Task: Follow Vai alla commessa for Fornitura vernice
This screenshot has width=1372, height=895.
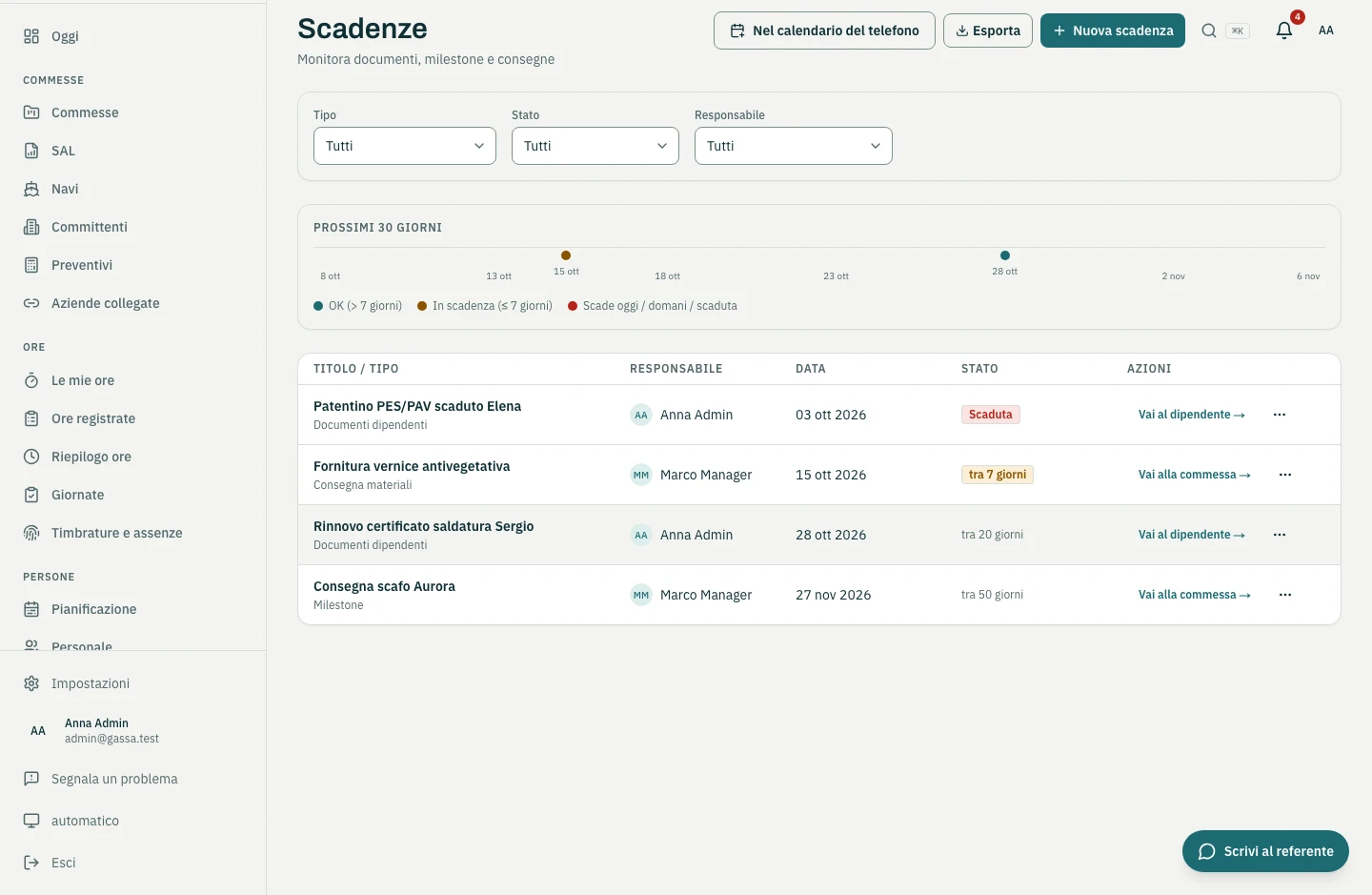Action: tap(1195, 475)
